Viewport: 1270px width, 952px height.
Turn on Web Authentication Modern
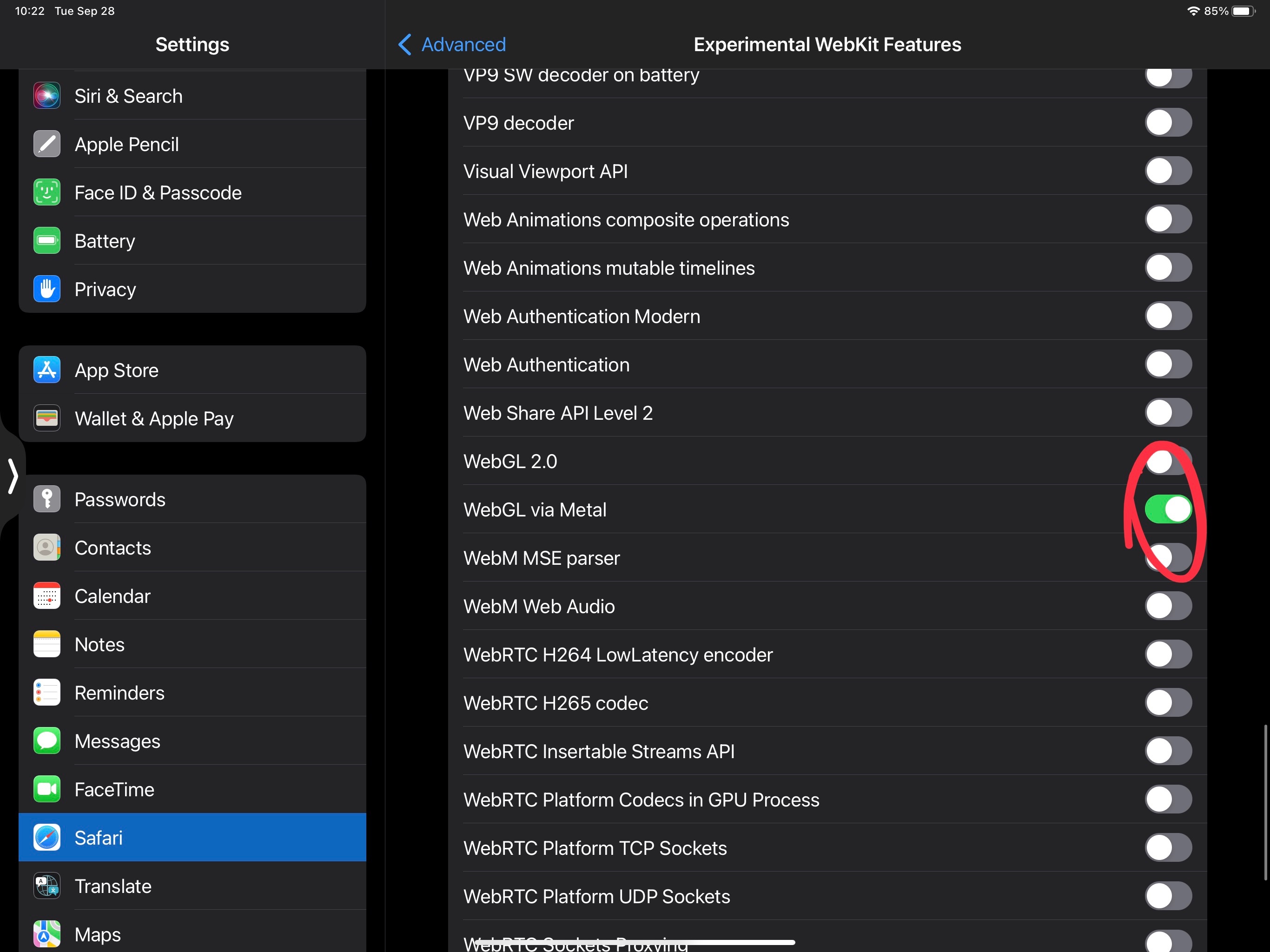1168,315
